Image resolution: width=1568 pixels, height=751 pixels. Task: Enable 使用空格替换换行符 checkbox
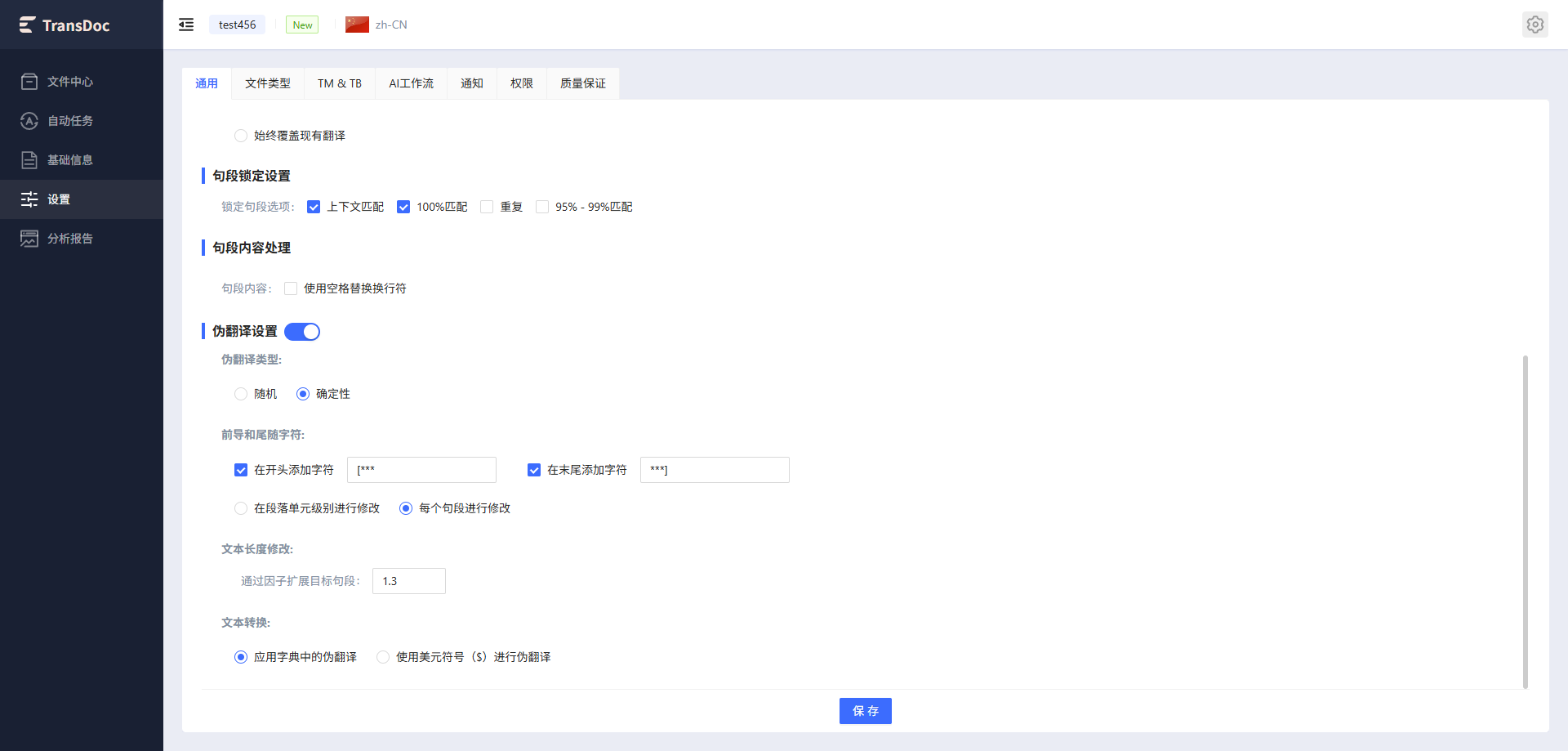point(291,288)
